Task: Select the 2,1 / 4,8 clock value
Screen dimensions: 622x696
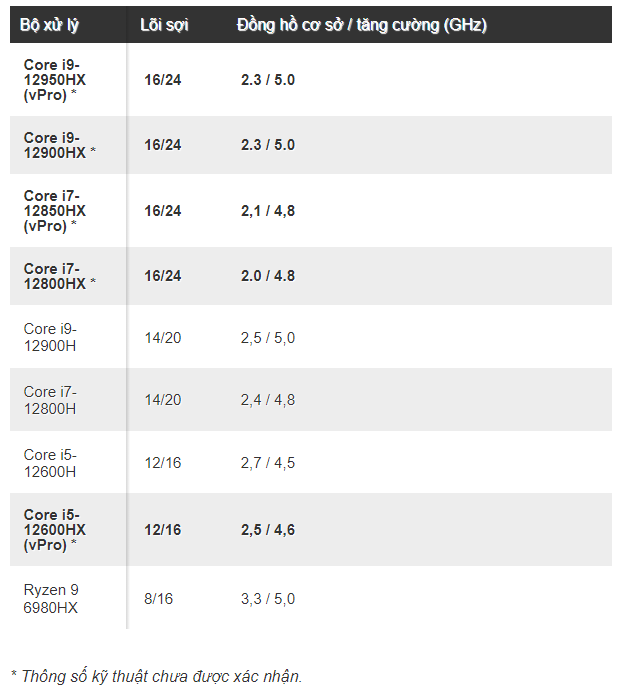Action: pos(268,211)
